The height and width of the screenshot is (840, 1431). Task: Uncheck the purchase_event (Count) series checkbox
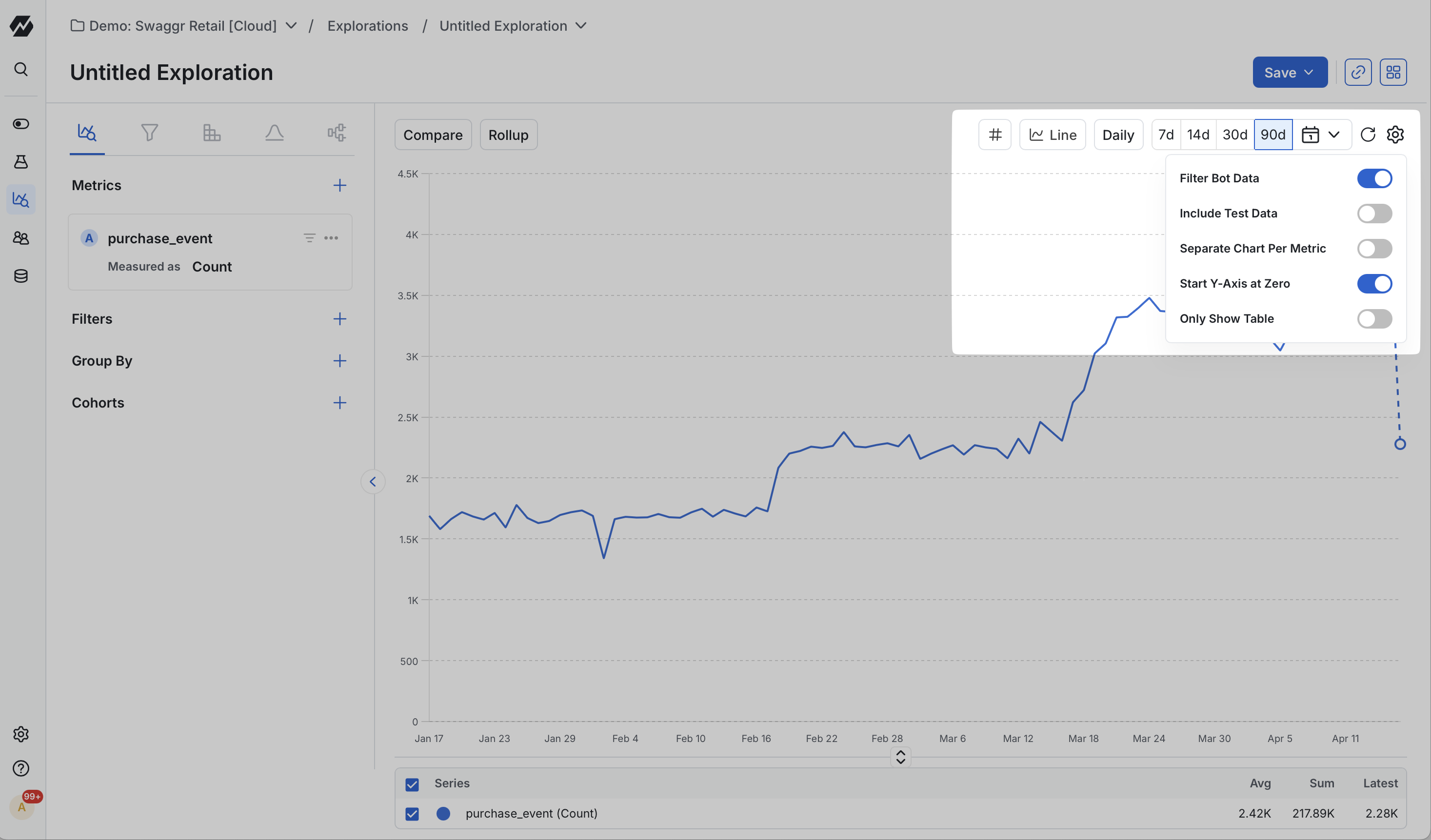412,814
